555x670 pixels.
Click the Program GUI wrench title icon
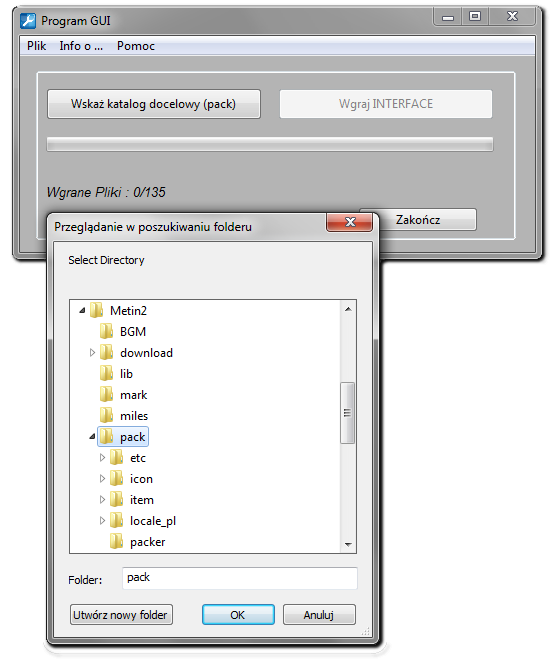(28, 21)
